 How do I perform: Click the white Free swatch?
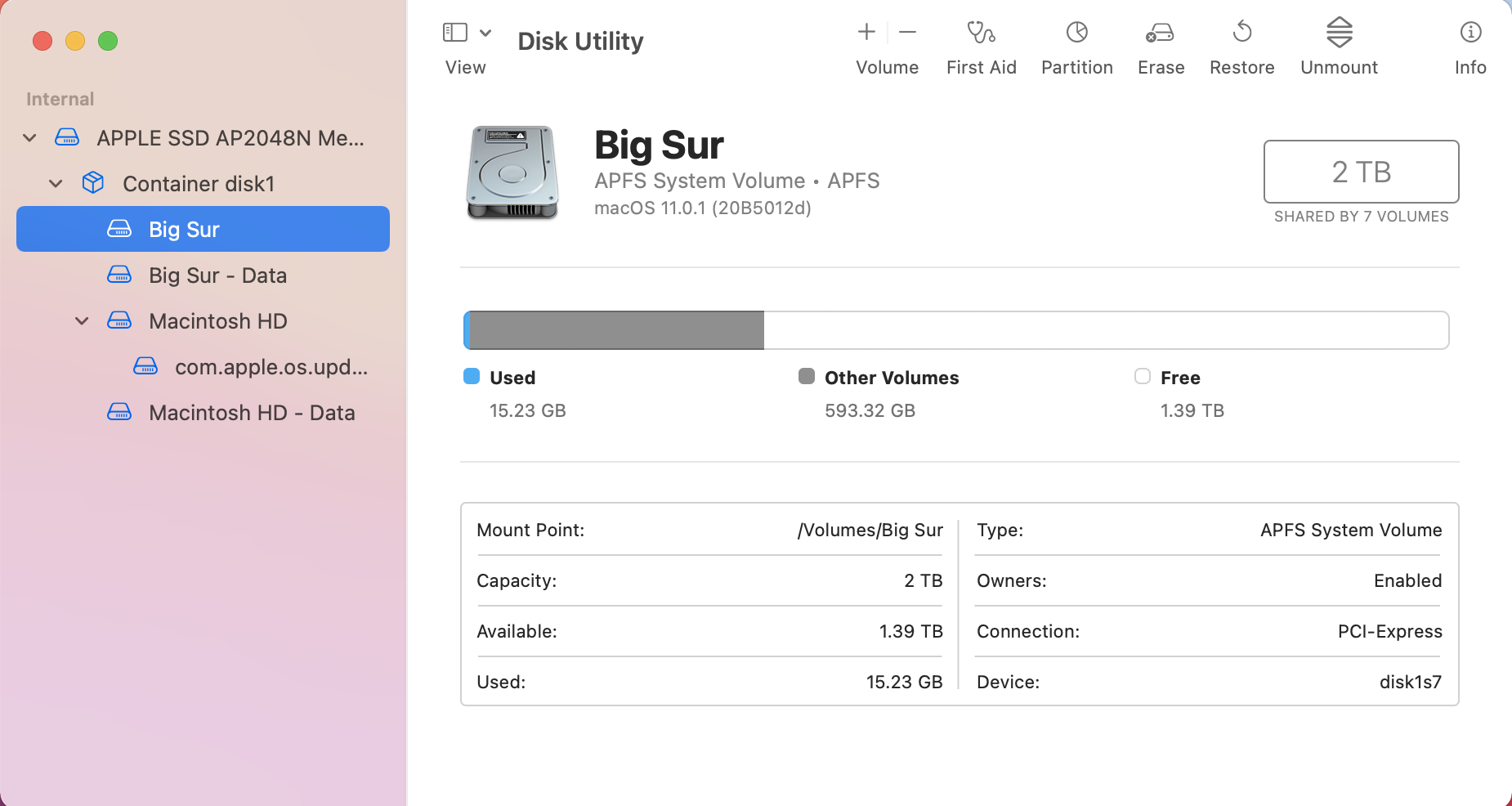1143,376
